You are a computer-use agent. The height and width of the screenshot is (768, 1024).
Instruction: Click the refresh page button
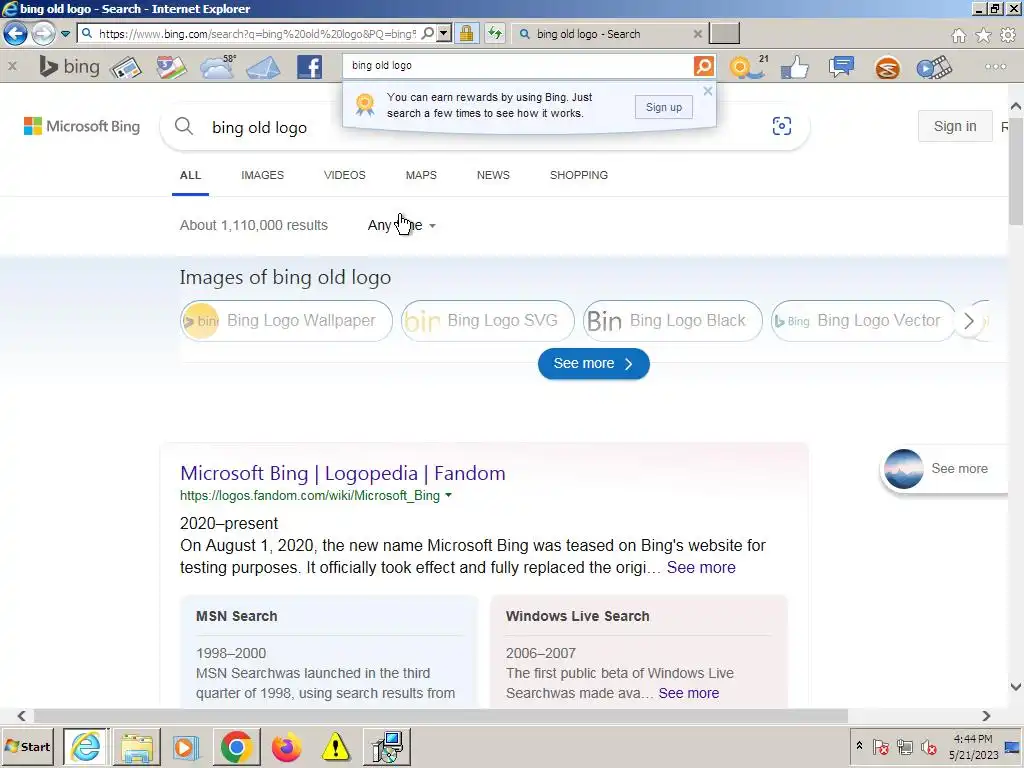(495, 33)
